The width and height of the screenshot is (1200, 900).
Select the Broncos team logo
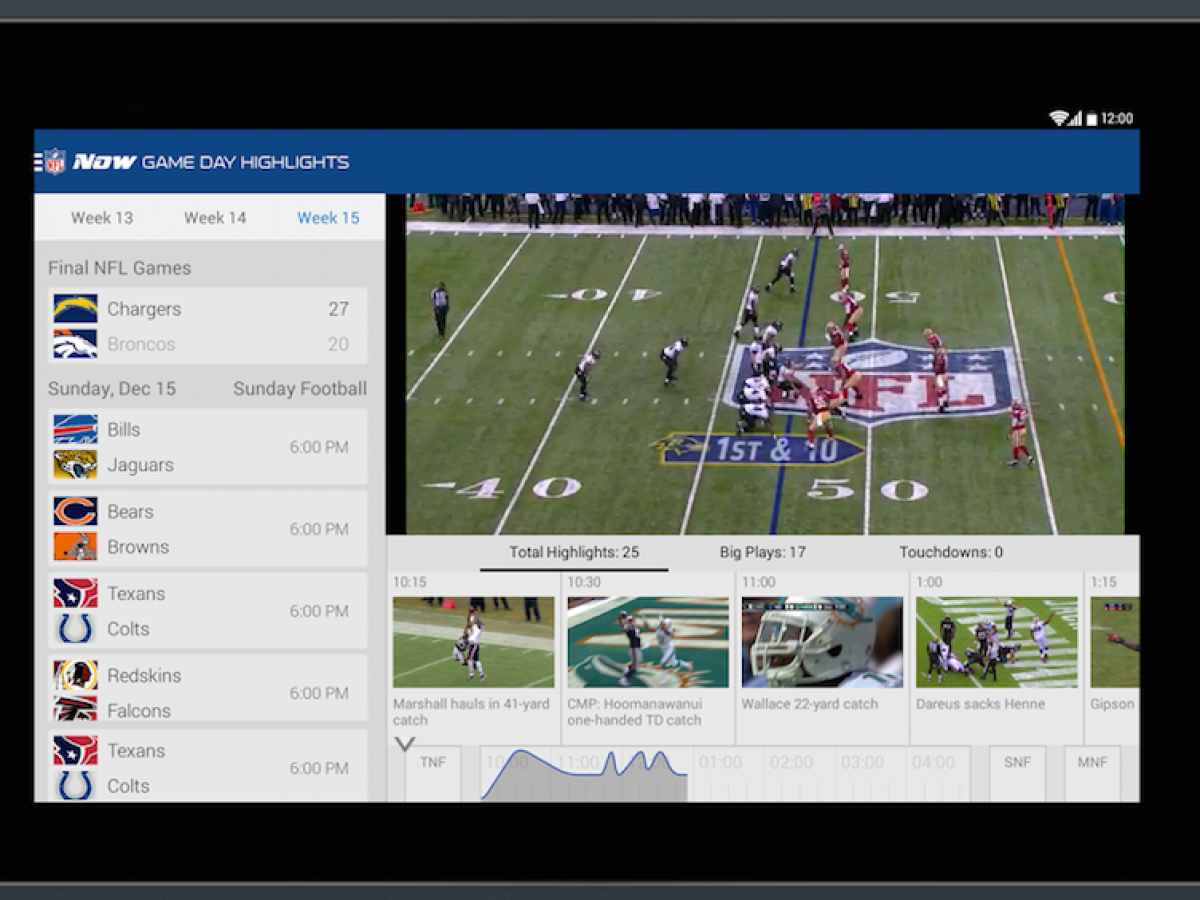tap(76, 344)
